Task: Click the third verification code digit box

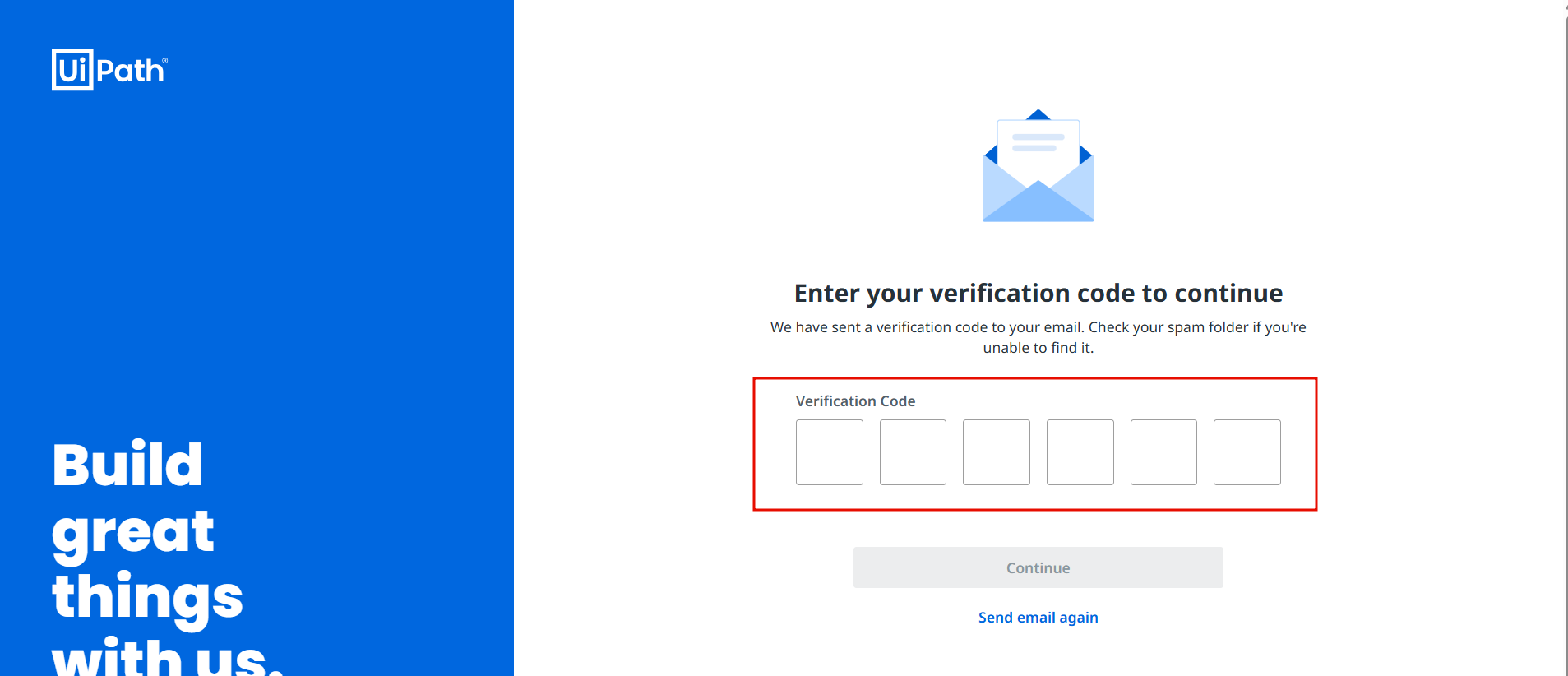Action: click(996, 452)
